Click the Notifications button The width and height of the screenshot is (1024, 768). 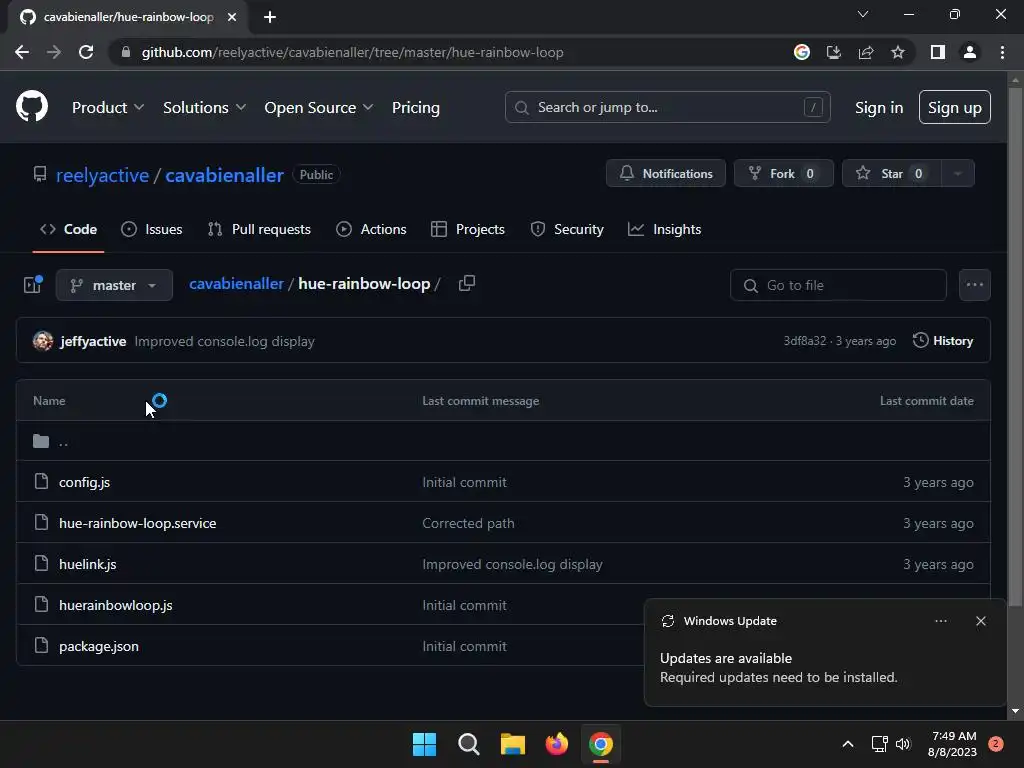coord(665,173)
